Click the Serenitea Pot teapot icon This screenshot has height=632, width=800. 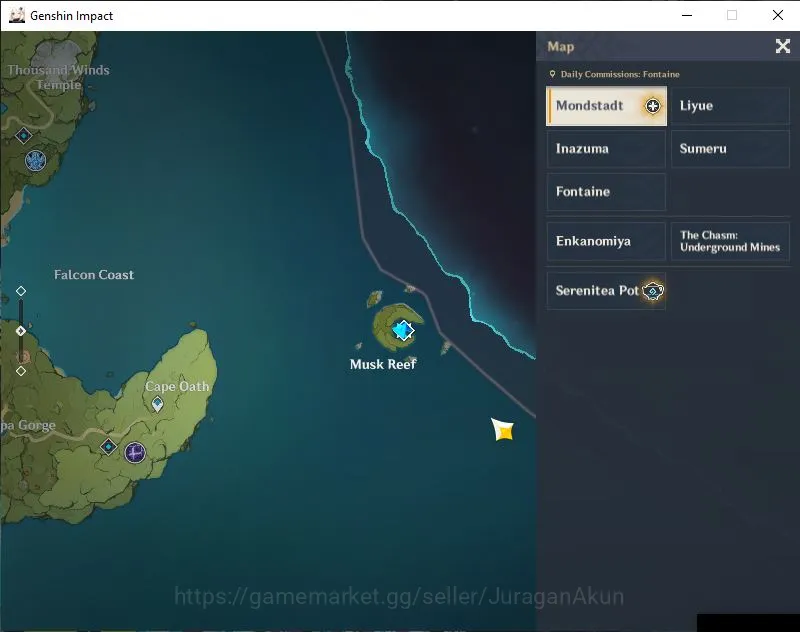[653, 291]
